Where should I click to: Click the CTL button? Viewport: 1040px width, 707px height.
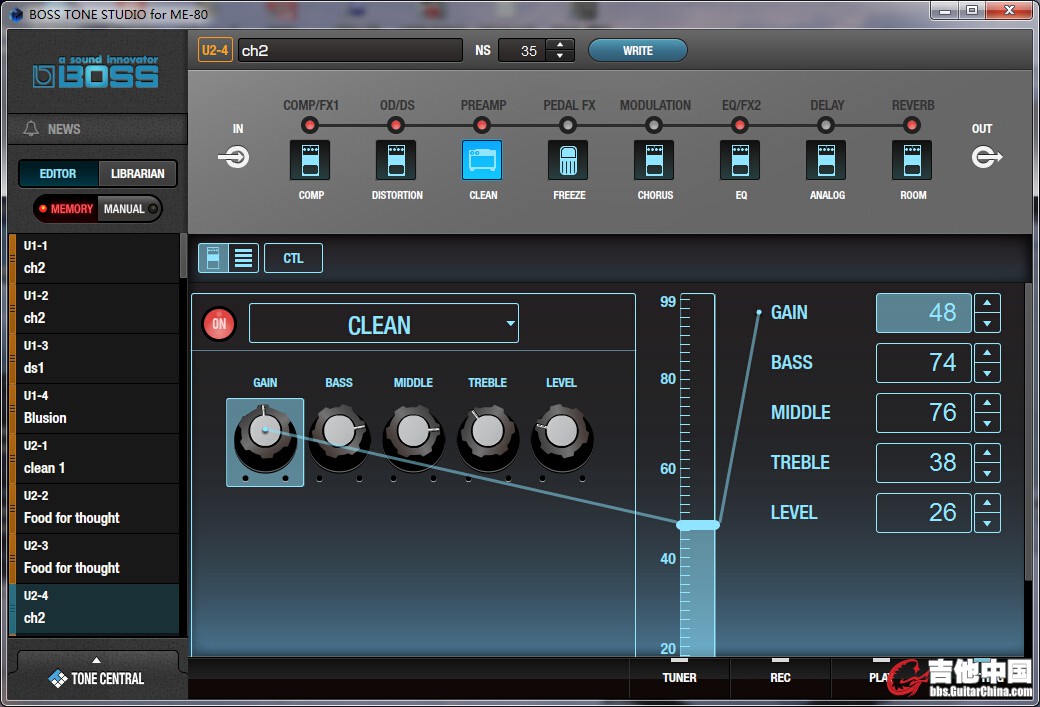pyautogui.click(x=293, y=258)
